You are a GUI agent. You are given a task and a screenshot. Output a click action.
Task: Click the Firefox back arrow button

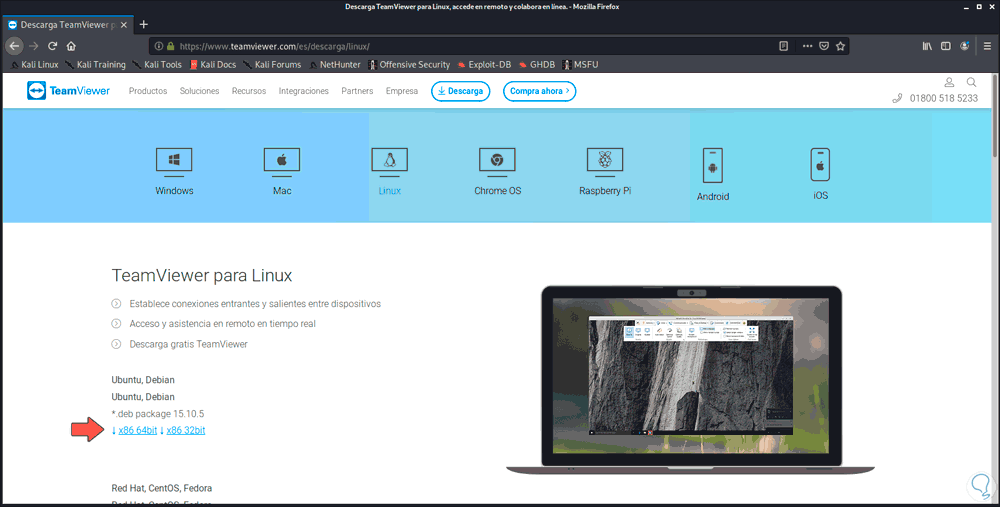pyautogui.click(x=15, y=46)
